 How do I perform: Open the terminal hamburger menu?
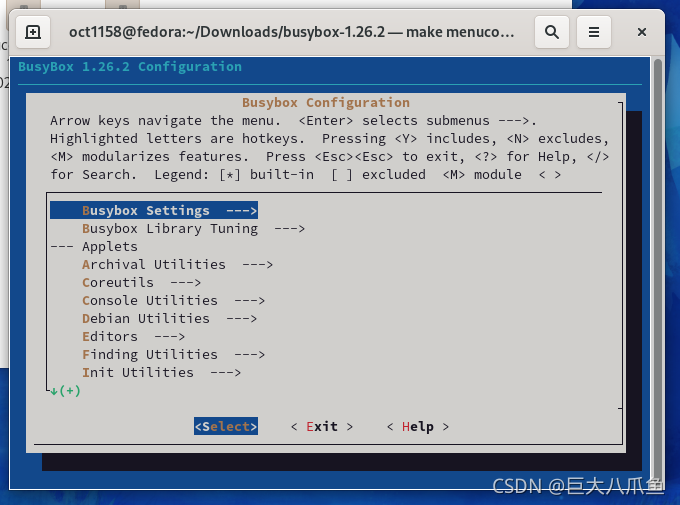click(594, 32)
